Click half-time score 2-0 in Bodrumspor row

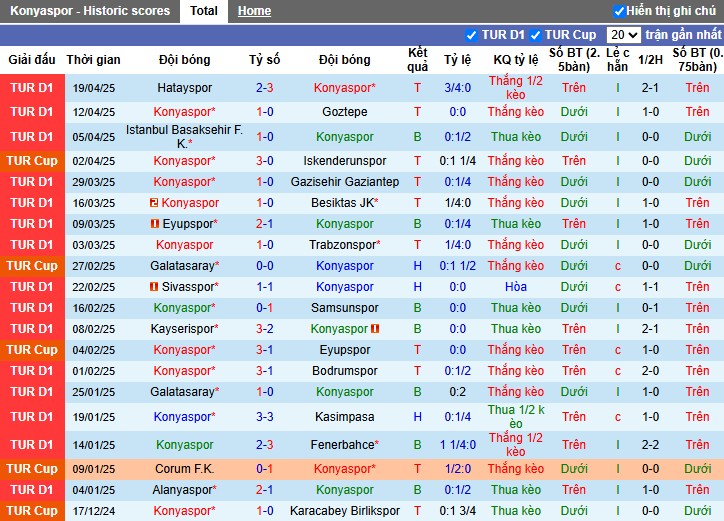[x=650, y=371]
